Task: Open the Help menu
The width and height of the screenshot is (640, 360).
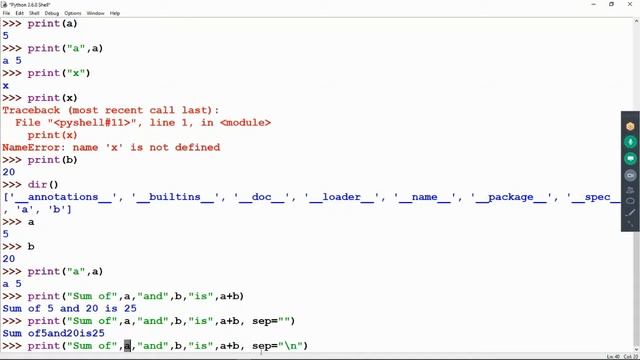Action: coord(115,13)
